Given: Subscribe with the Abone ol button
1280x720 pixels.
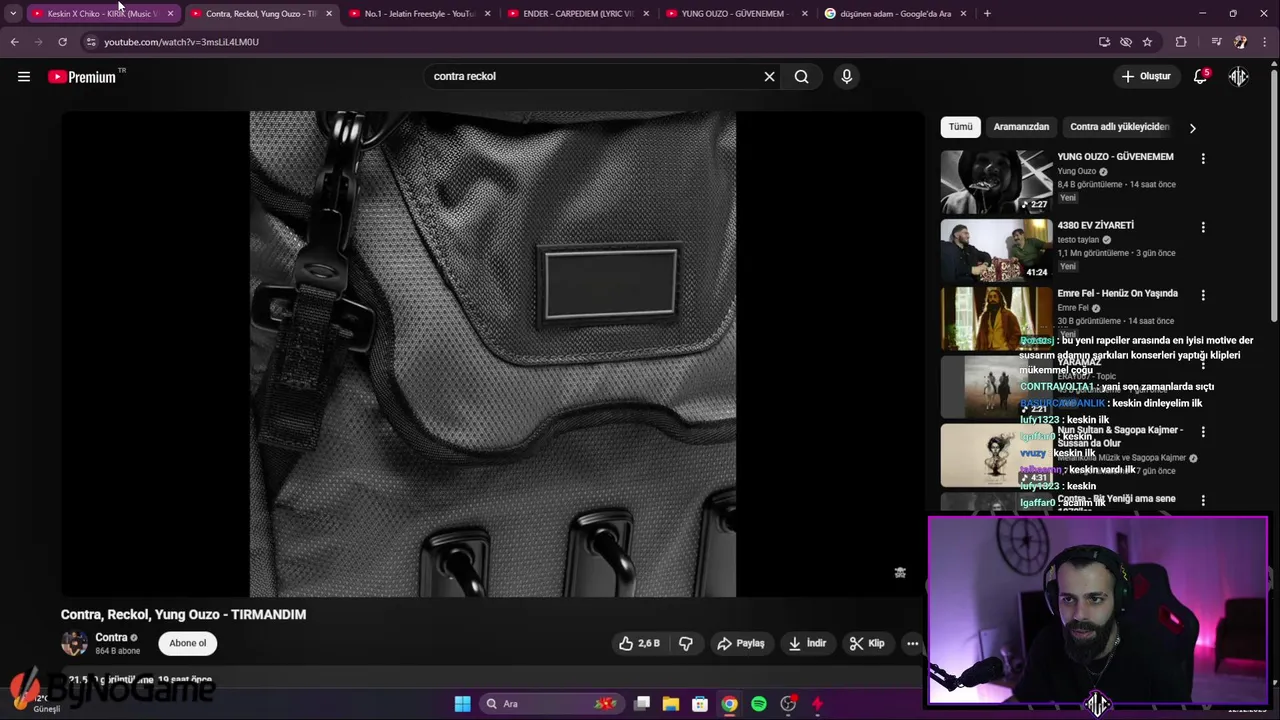Looking at the screenshot, I should coord(188,643).
